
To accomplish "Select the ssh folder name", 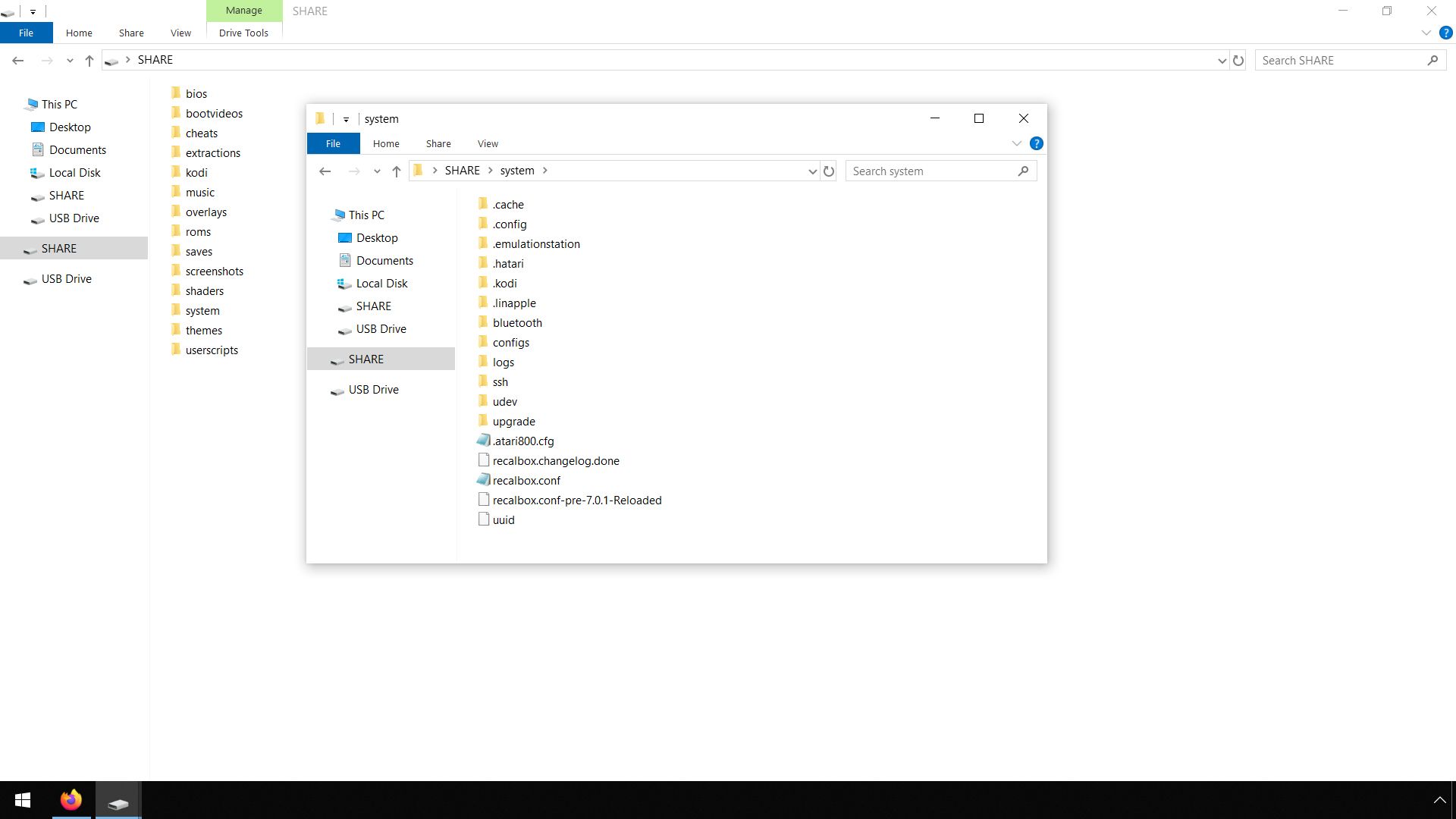I will (500, 381).
